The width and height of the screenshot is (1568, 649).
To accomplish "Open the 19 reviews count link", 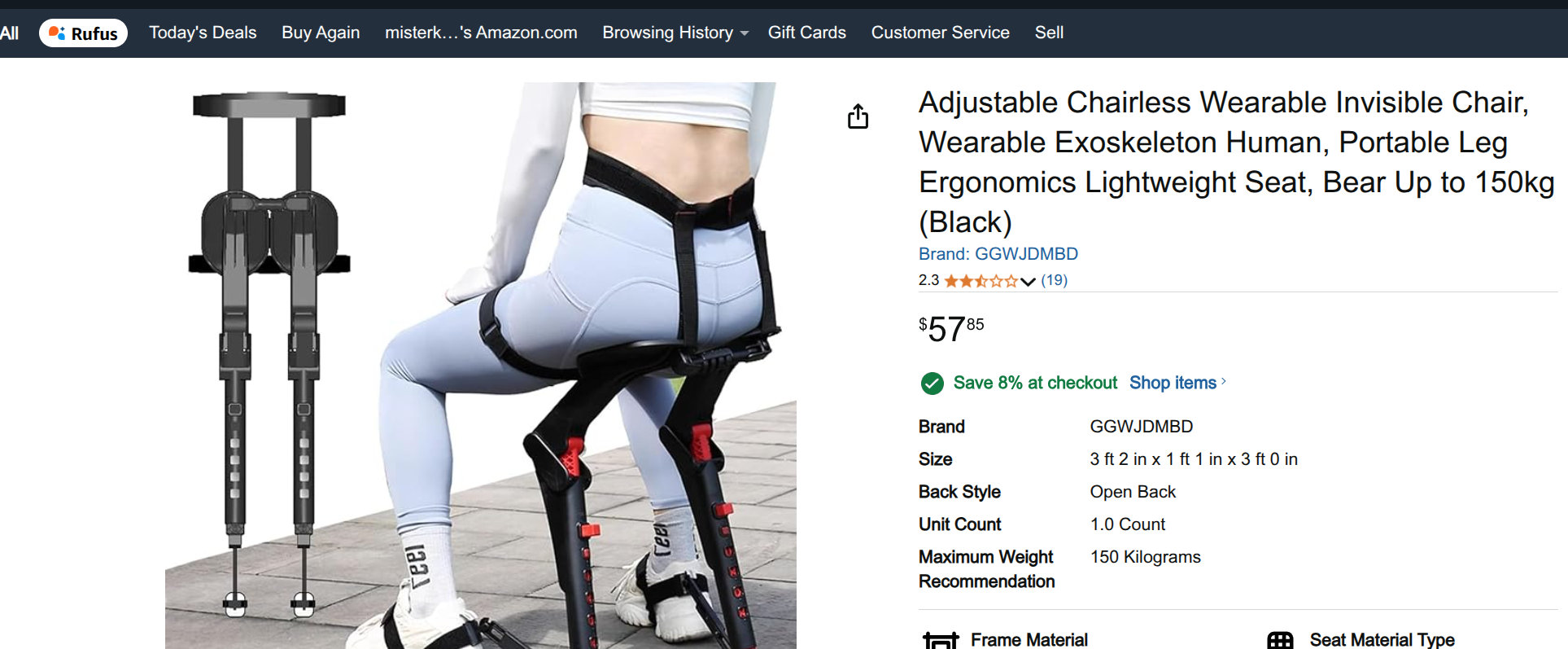I will (x=1054, y=280).
